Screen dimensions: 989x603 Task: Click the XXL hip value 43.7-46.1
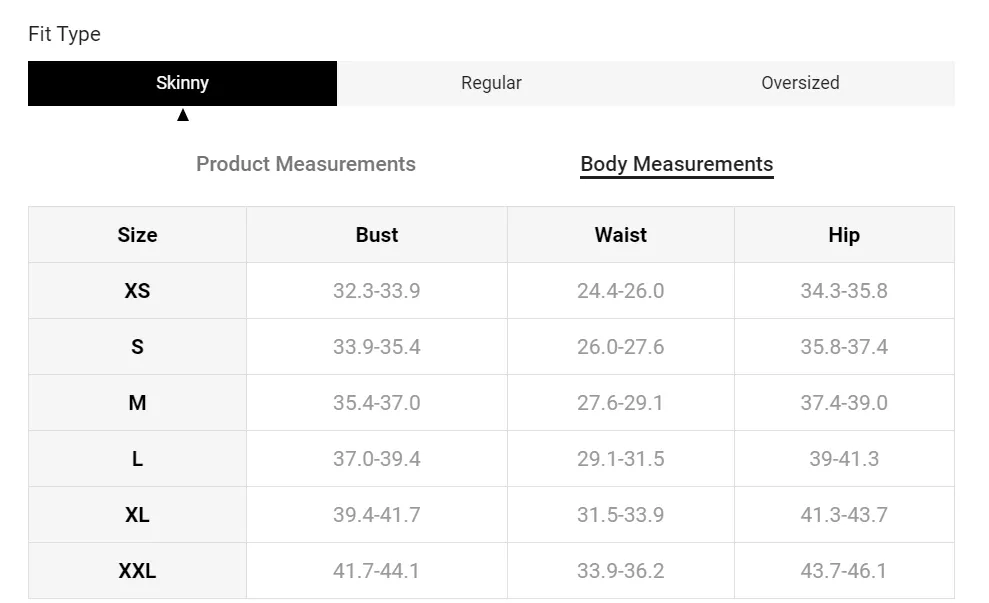tap(844, 571)
